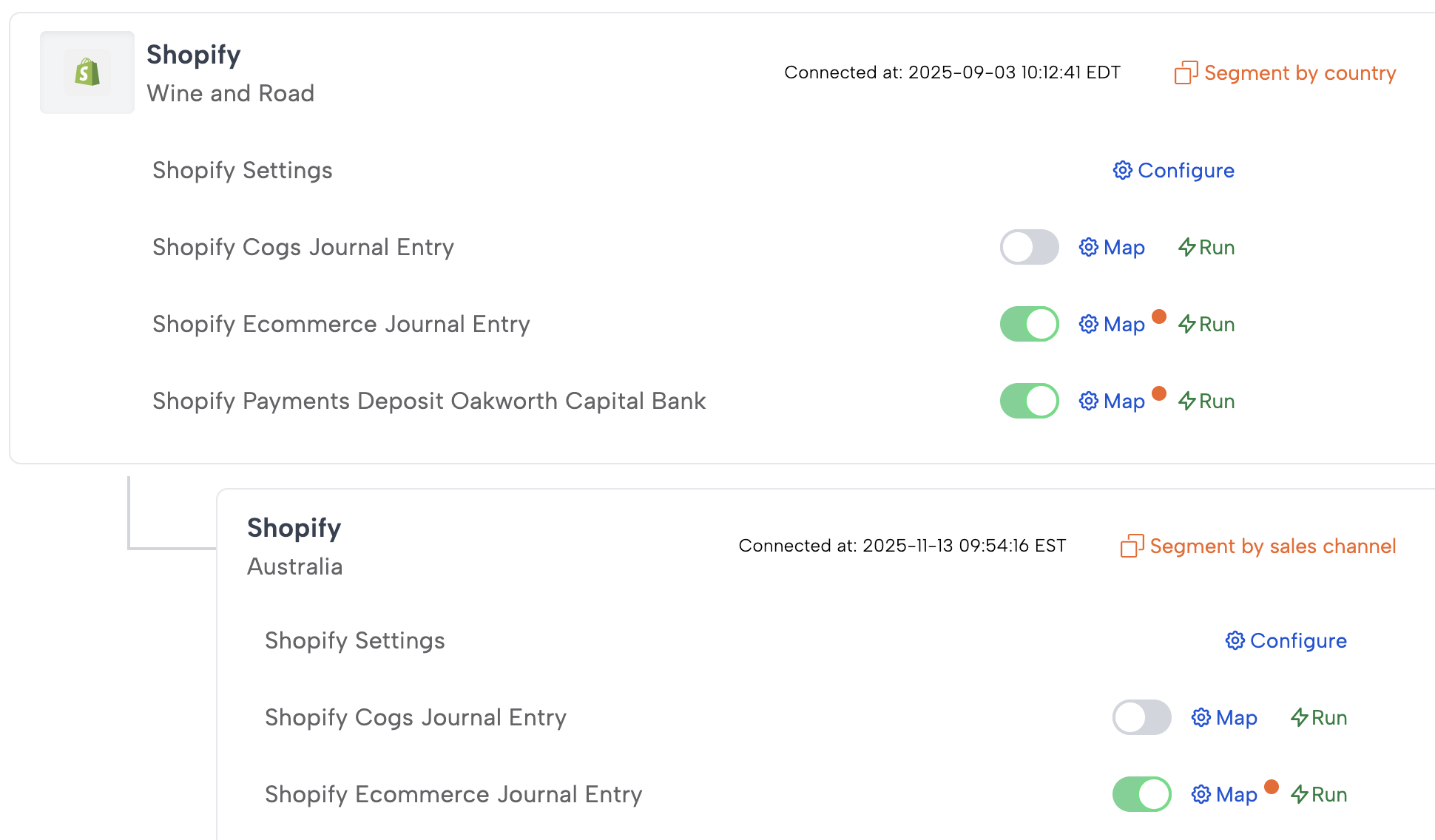Click lightning icon for Wine and Road Cogs Run
The width and height of the screenshot is (1435, 840).
1186,248
